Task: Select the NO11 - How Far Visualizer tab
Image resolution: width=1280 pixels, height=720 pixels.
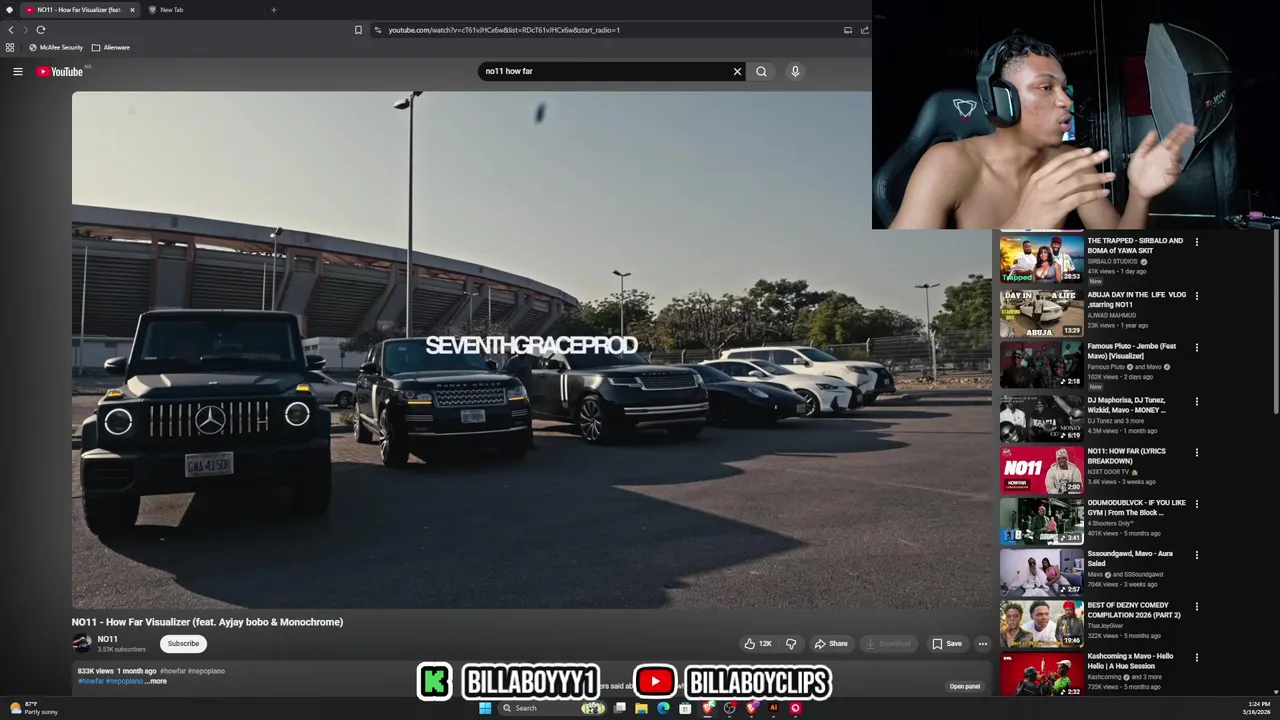Action: coord(78,10)
